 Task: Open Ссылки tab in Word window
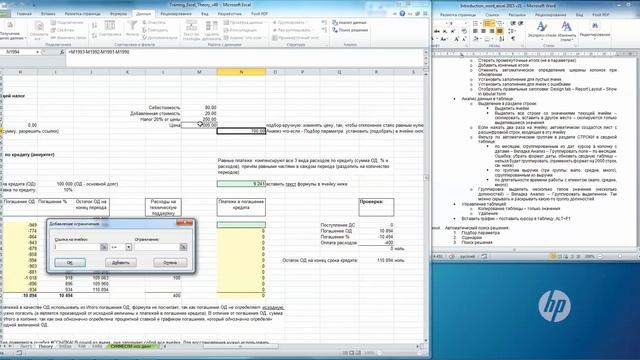click(x=492, y=14)
